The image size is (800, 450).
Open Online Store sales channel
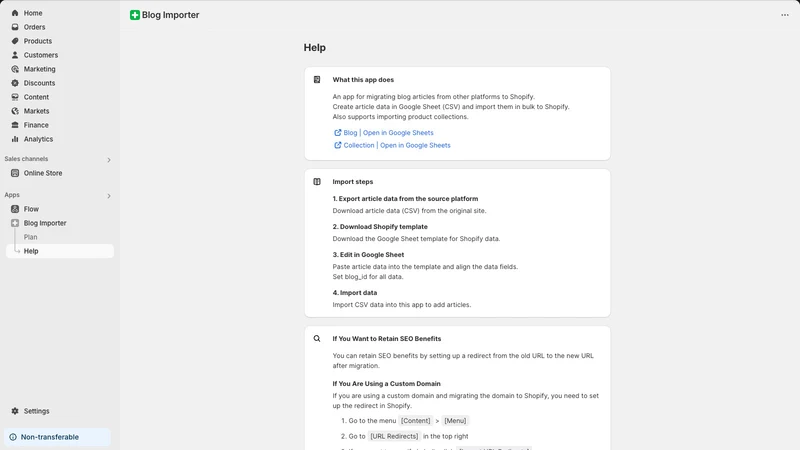click(43, 173)
